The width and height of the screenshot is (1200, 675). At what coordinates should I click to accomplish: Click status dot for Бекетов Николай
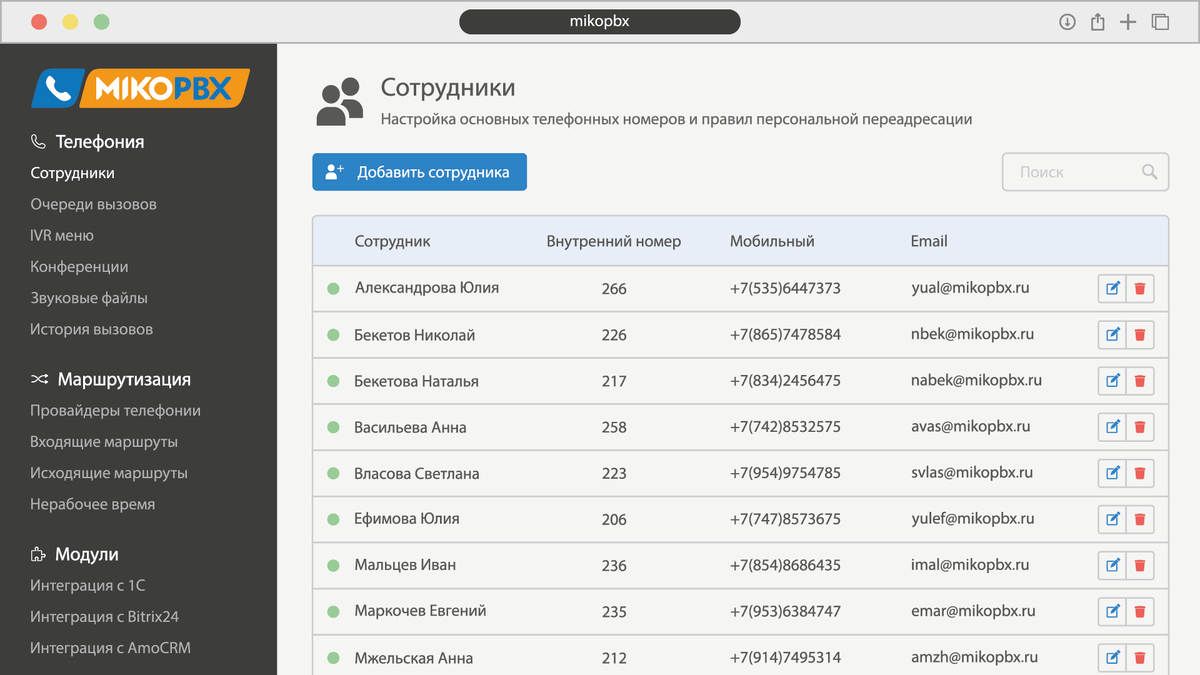pyautogui.click(x=334, y=335)
